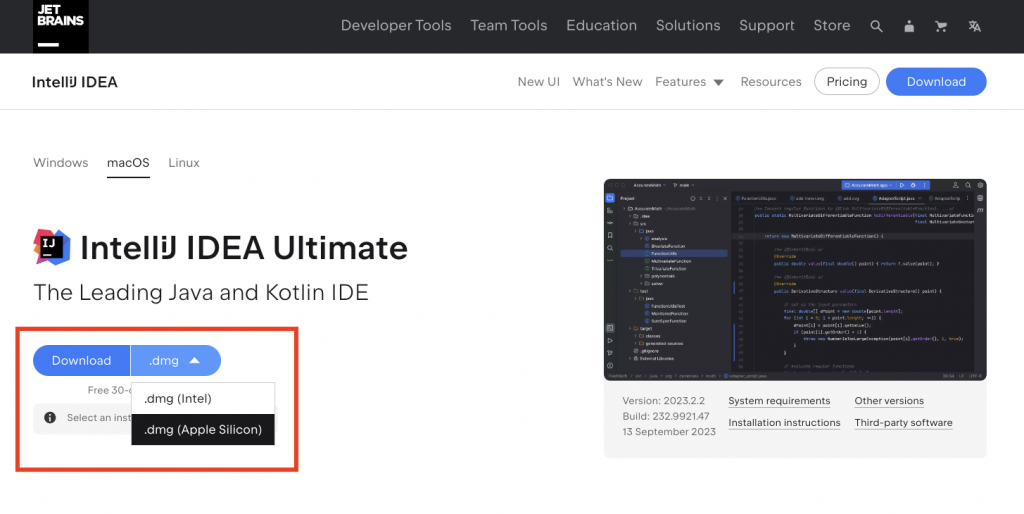Switch to the Windows tab

[x=61, y=163]
